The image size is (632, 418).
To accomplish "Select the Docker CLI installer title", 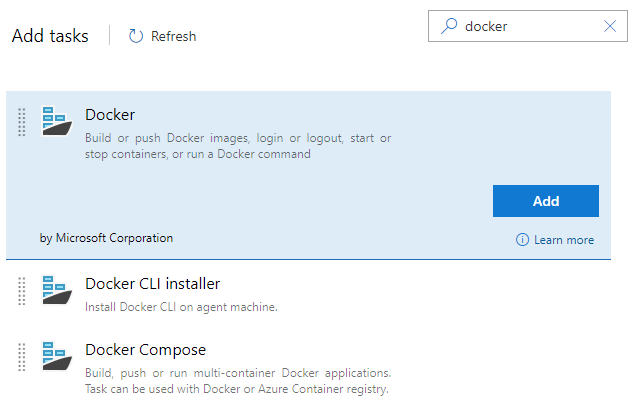I will (x=152, y=283).
